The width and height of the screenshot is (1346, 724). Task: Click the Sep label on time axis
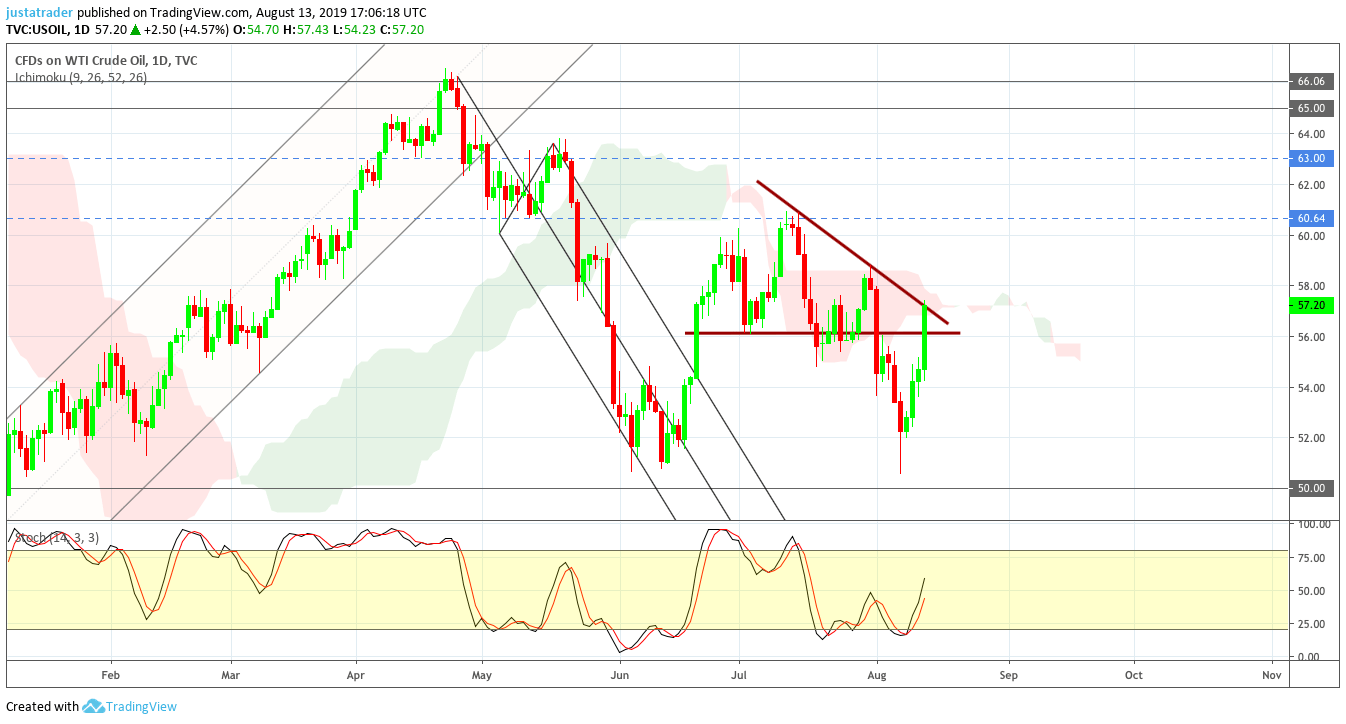click(1008, 675)
